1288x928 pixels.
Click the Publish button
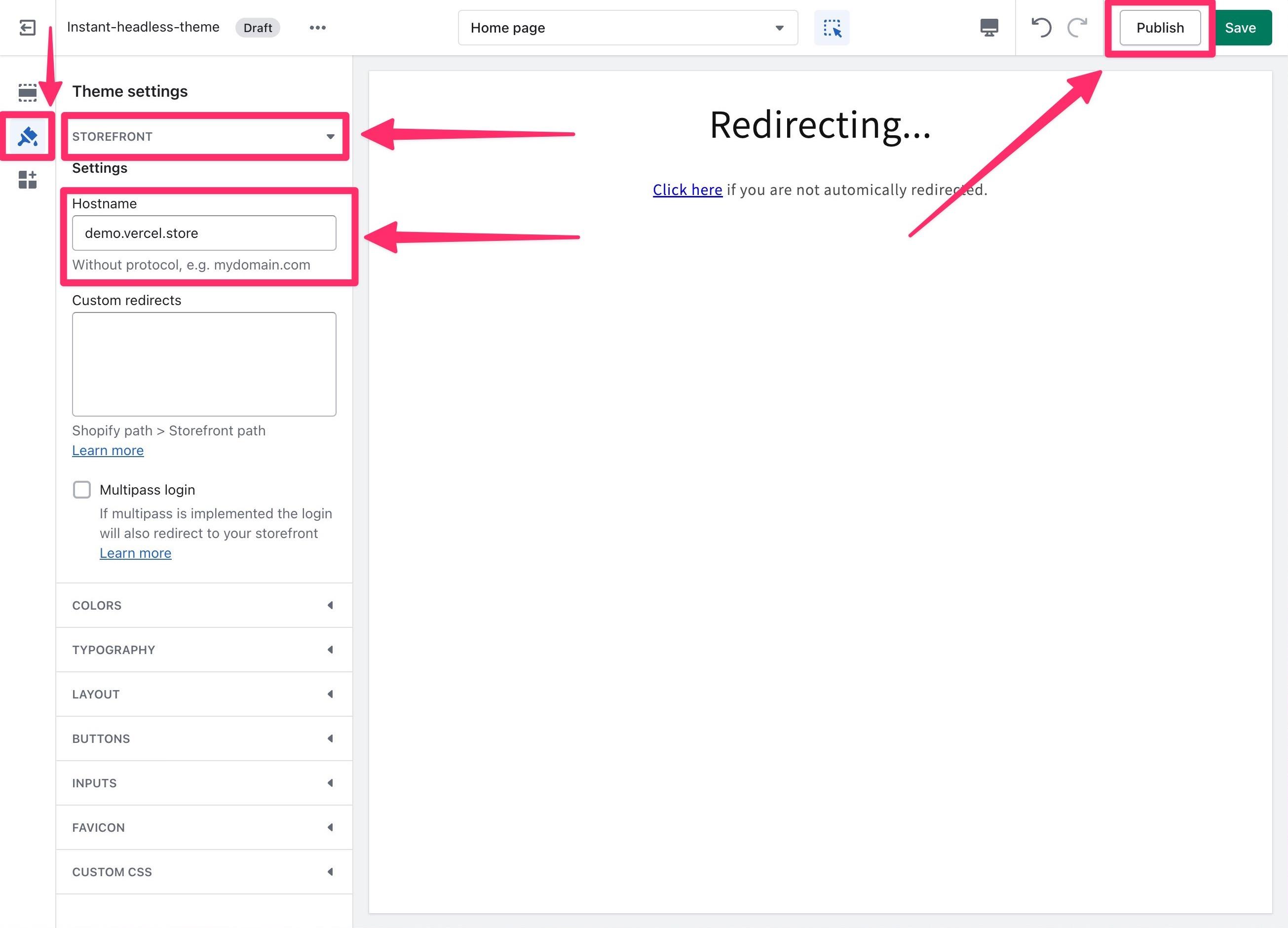click(x=1159, y=27)
